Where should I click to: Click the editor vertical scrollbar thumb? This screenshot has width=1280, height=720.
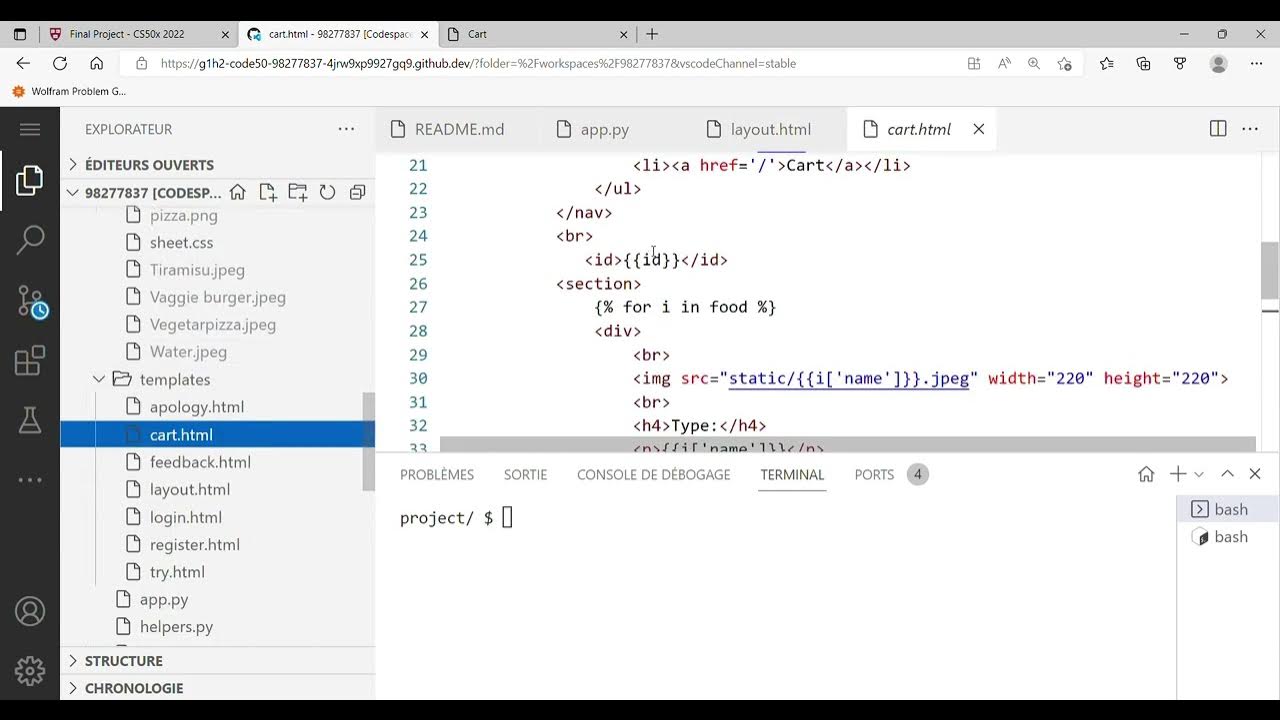coord(1270,270)
